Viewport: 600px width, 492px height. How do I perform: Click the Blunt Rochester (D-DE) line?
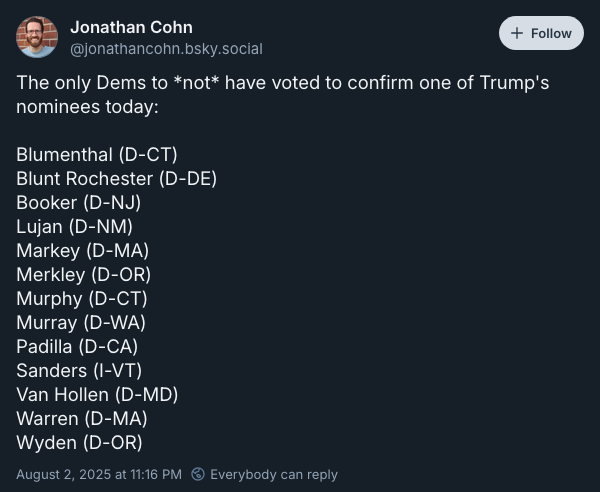[x=116, y=179]
